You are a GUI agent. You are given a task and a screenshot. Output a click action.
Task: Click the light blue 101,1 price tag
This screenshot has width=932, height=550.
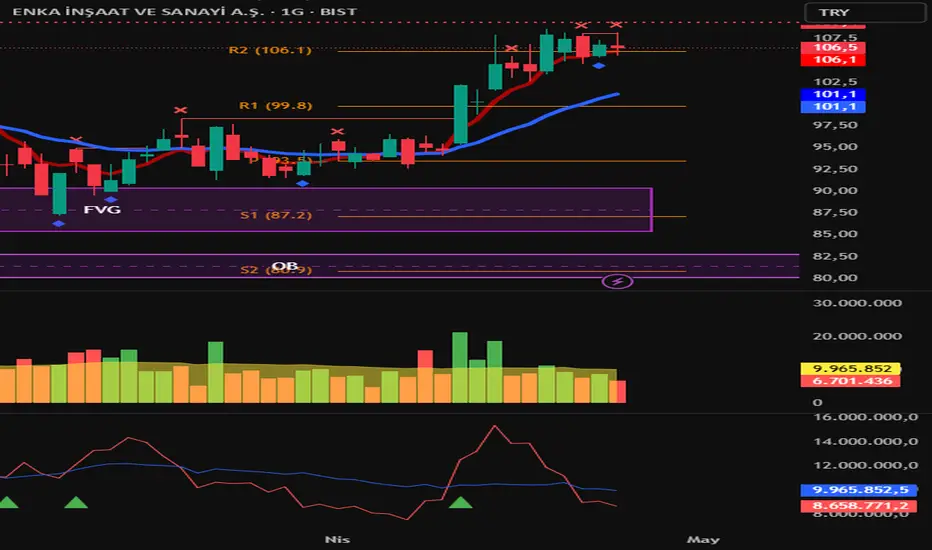click(833, 106)
